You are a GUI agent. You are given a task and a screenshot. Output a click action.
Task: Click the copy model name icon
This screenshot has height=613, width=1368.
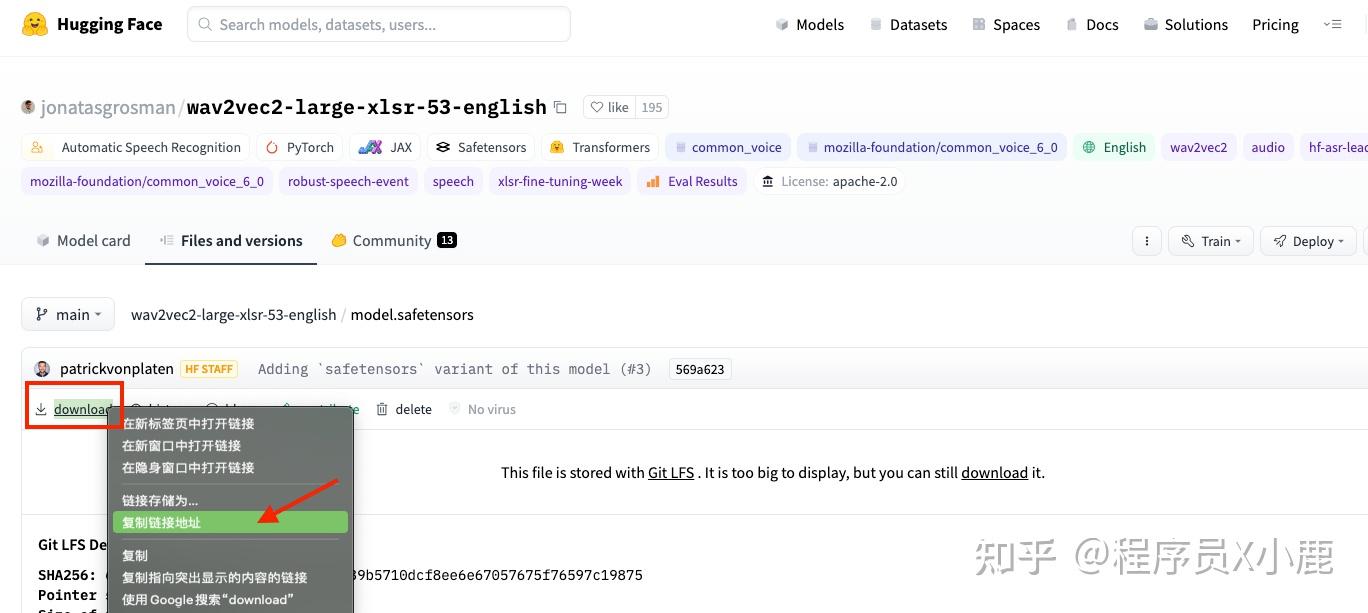tap(560, 107)
